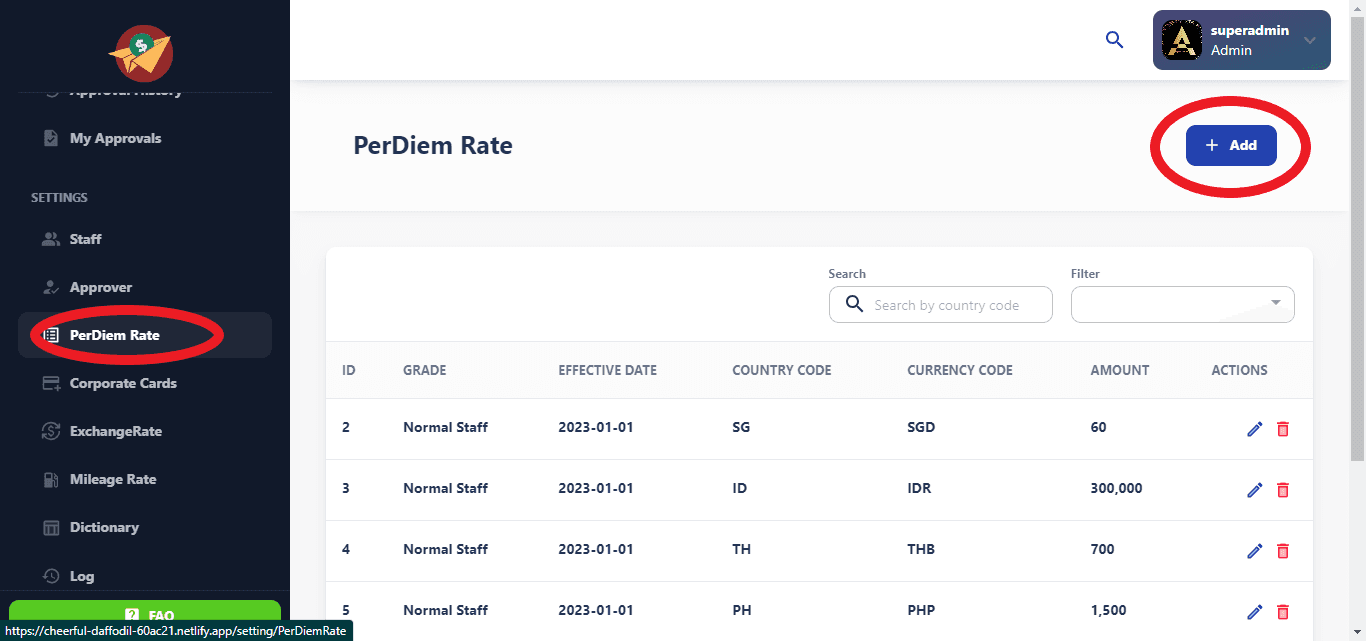Image resolution: width=1366 pixels, height=641 pixels.
Task: Open ExchangeRate settings
Action: coord(115,431)
